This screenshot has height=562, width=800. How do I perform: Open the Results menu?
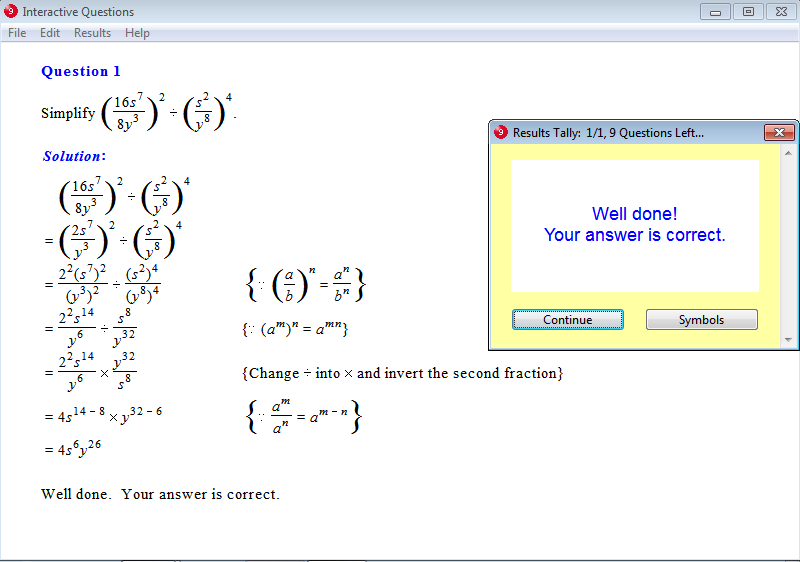coord(92,33)
